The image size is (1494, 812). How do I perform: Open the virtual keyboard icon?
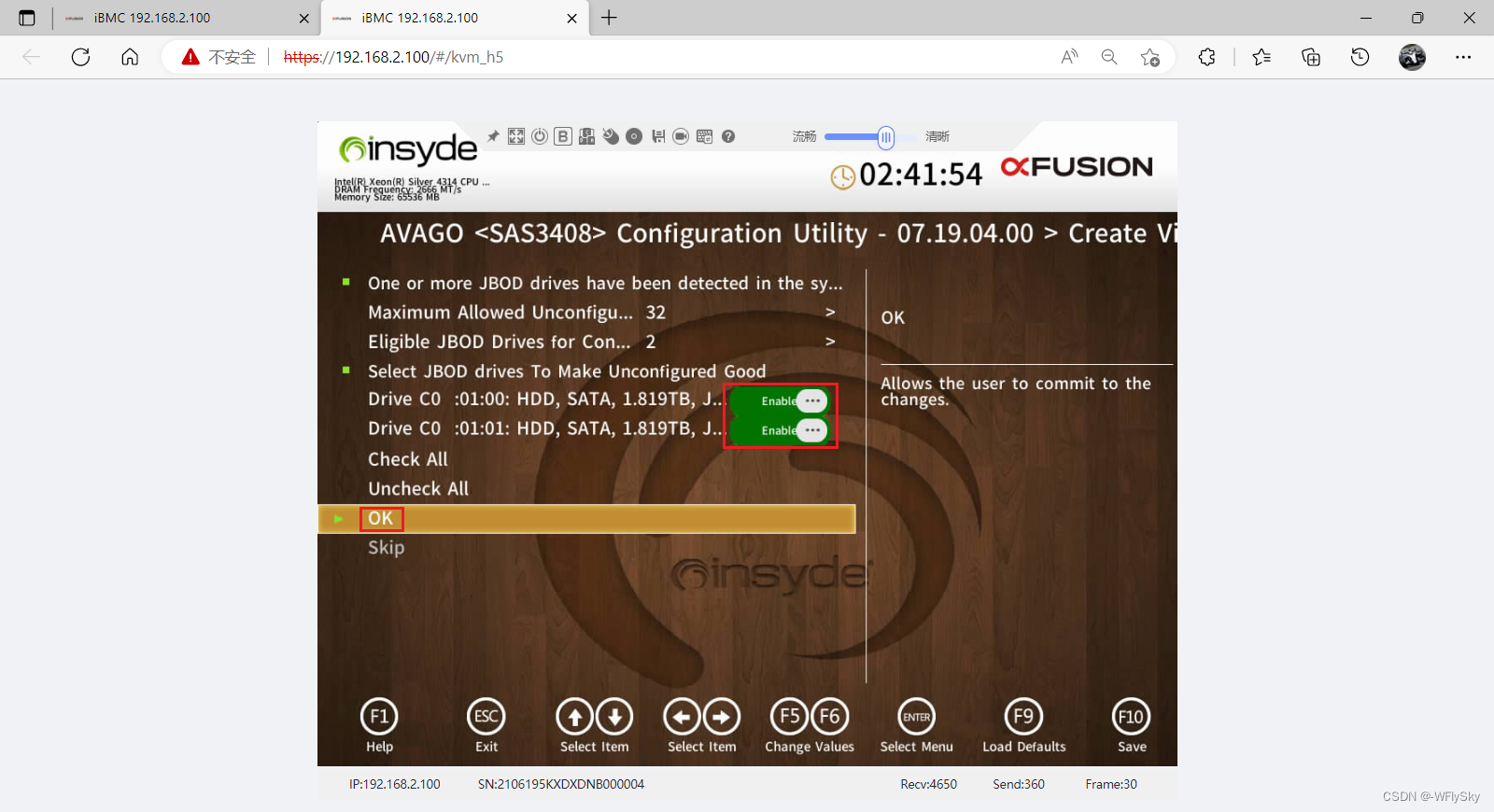coord(705,136)
